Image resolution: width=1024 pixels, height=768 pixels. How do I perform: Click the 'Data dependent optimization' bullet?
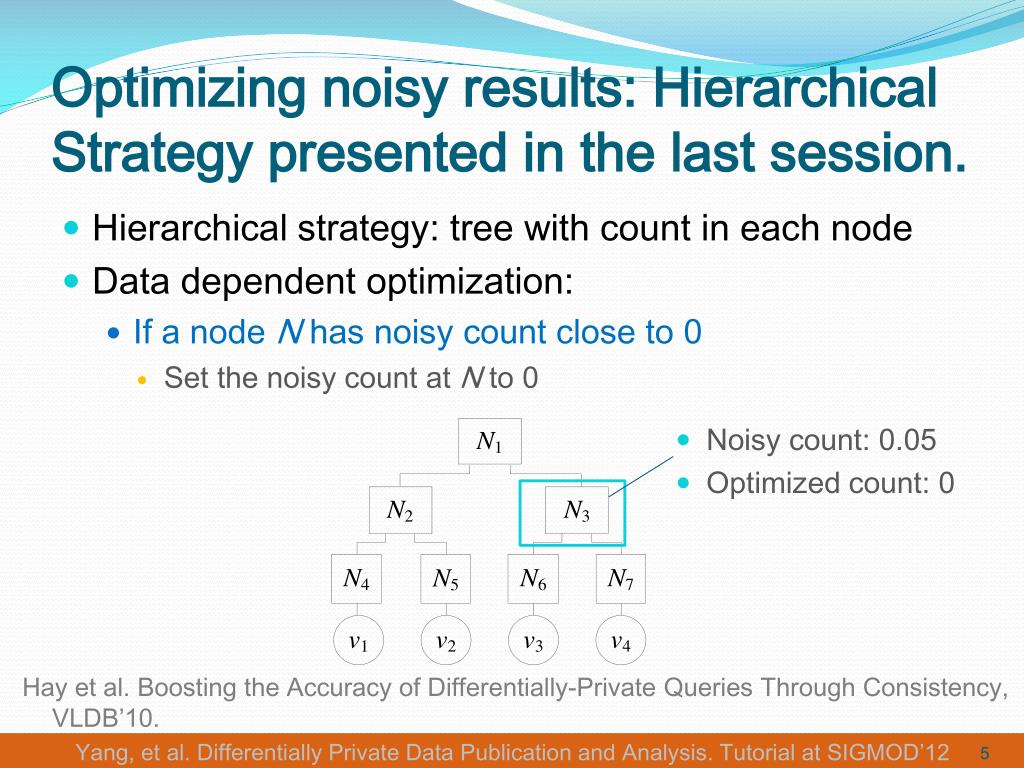point(332,281)
